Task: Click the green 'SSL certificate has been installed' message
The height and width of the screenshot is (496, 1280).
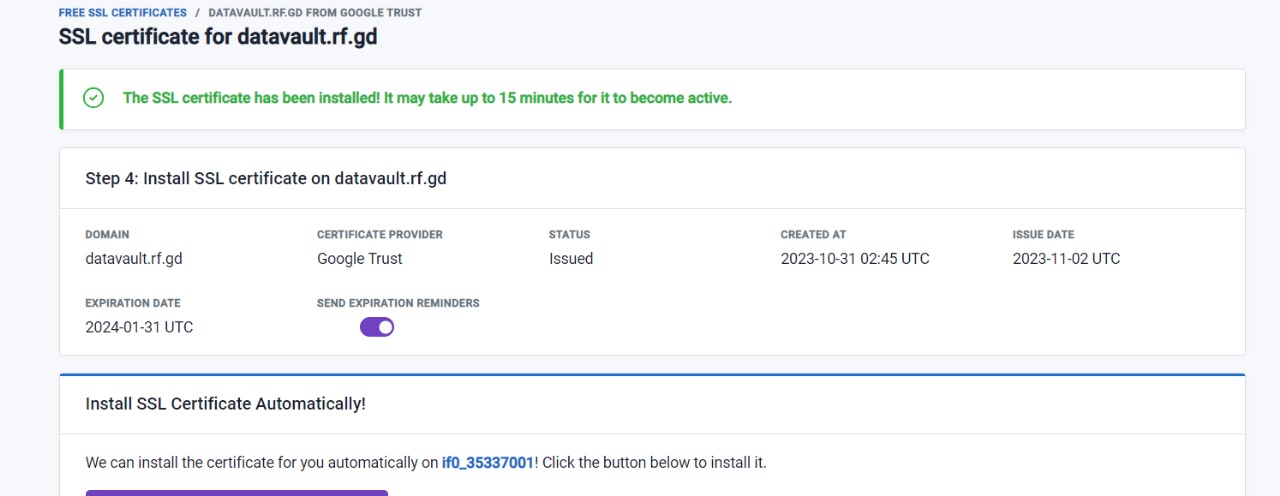Action: click(427, 98)
